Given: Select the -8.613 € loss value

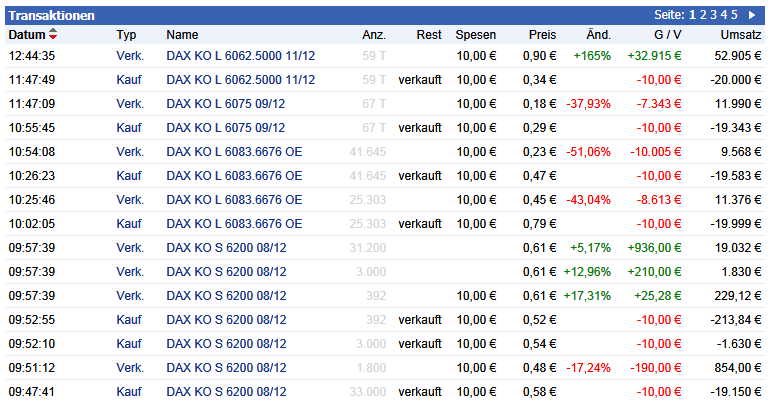Looking at the screenshot, I should click(x=659, y=200).
